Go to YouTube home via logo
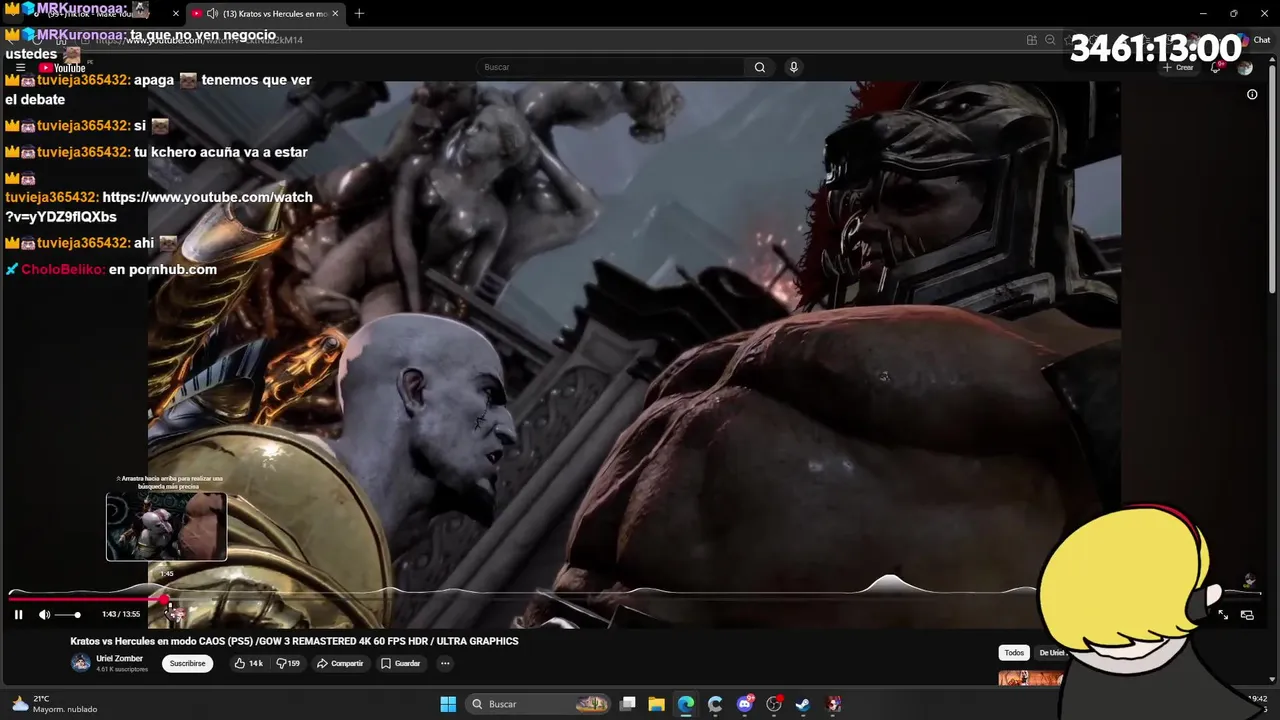The height and width of the screenshot is (720, 1280). (x=62, y=68)
